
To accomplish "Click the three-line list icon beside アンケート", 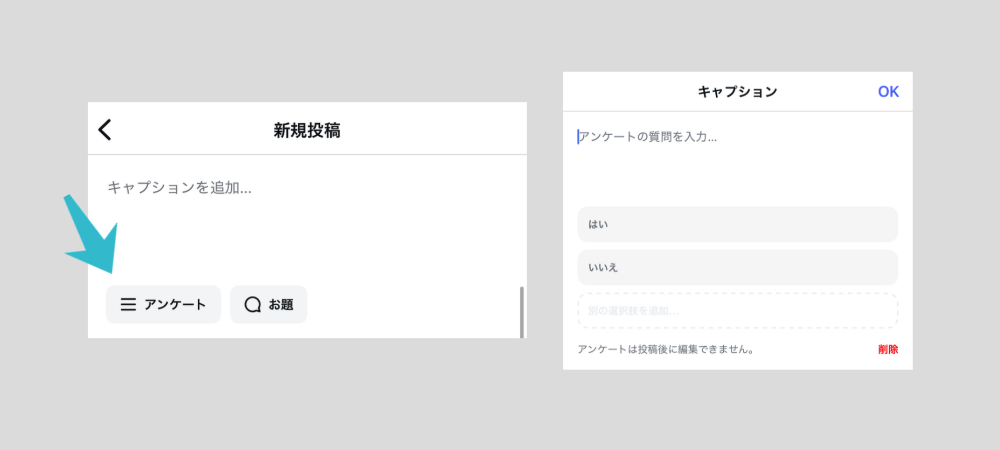I will pos(128,305).
